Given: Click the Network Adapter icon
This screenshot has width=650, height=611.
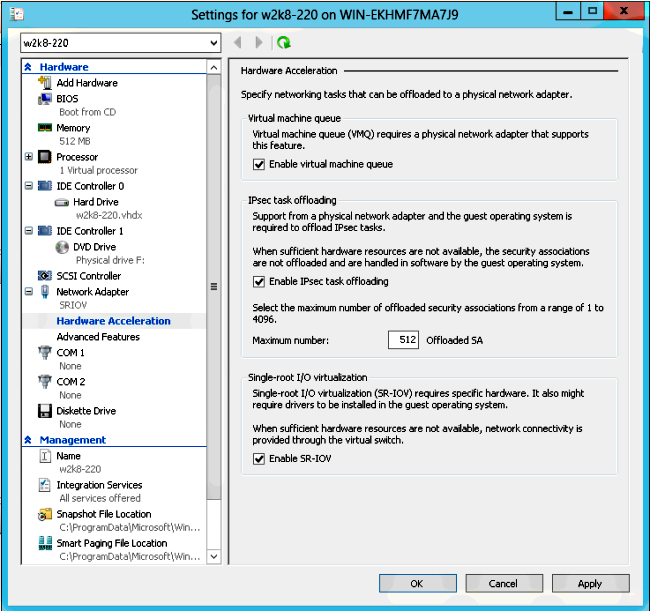Looking at the screenshot, I should pos(45,292).
